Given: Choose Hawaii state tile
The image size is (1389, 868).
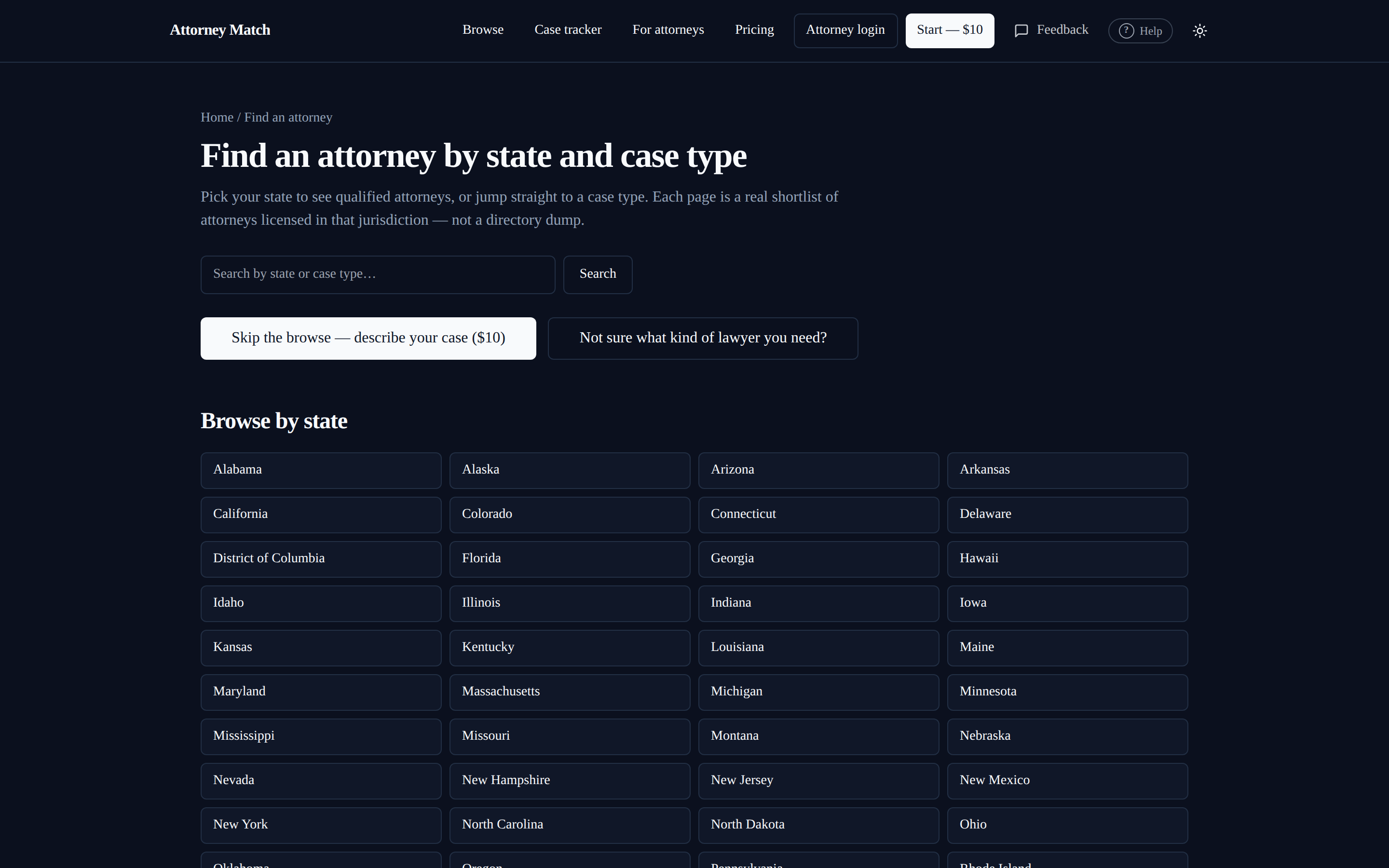Looking at the screenshot, I should coord(1067,558).
